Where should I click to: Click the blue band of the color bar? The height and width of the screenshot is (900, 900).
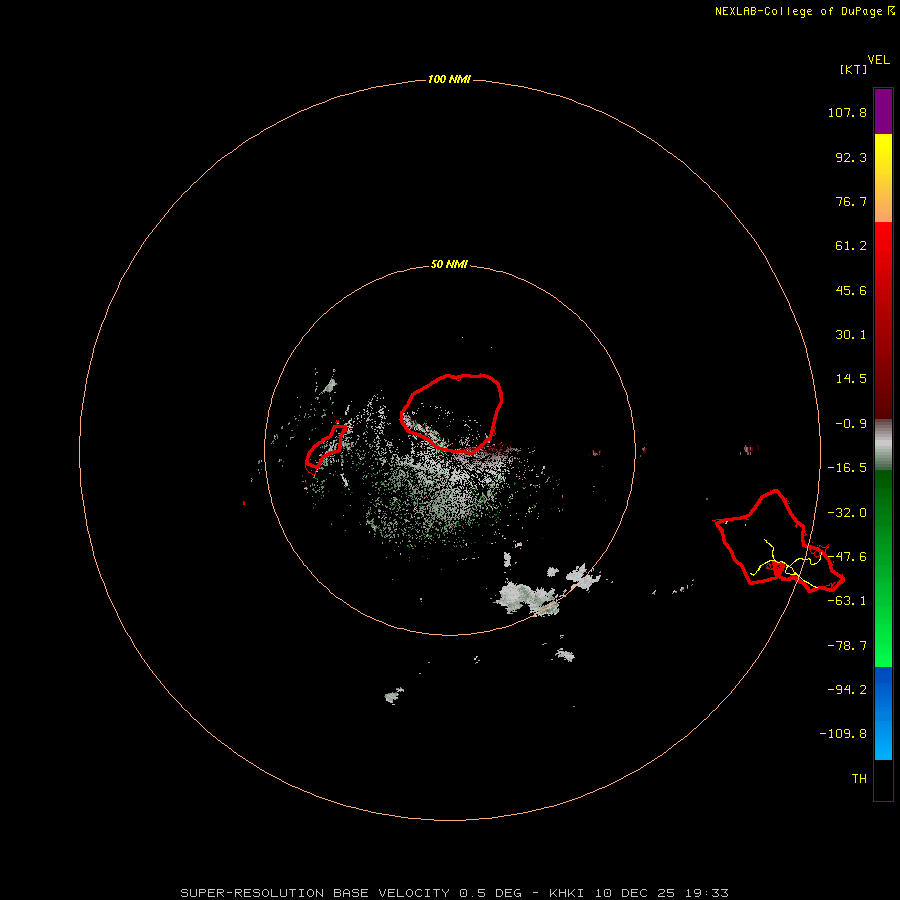pyautogui.click(x=883, y=713)
